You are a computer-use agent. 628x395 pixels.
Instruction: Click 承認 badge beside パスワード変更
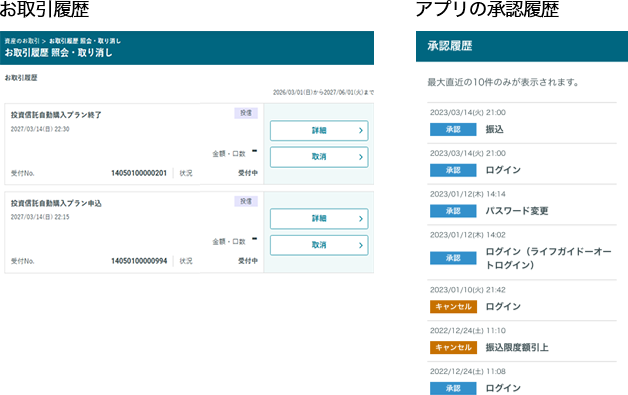(x=453, y=211)
